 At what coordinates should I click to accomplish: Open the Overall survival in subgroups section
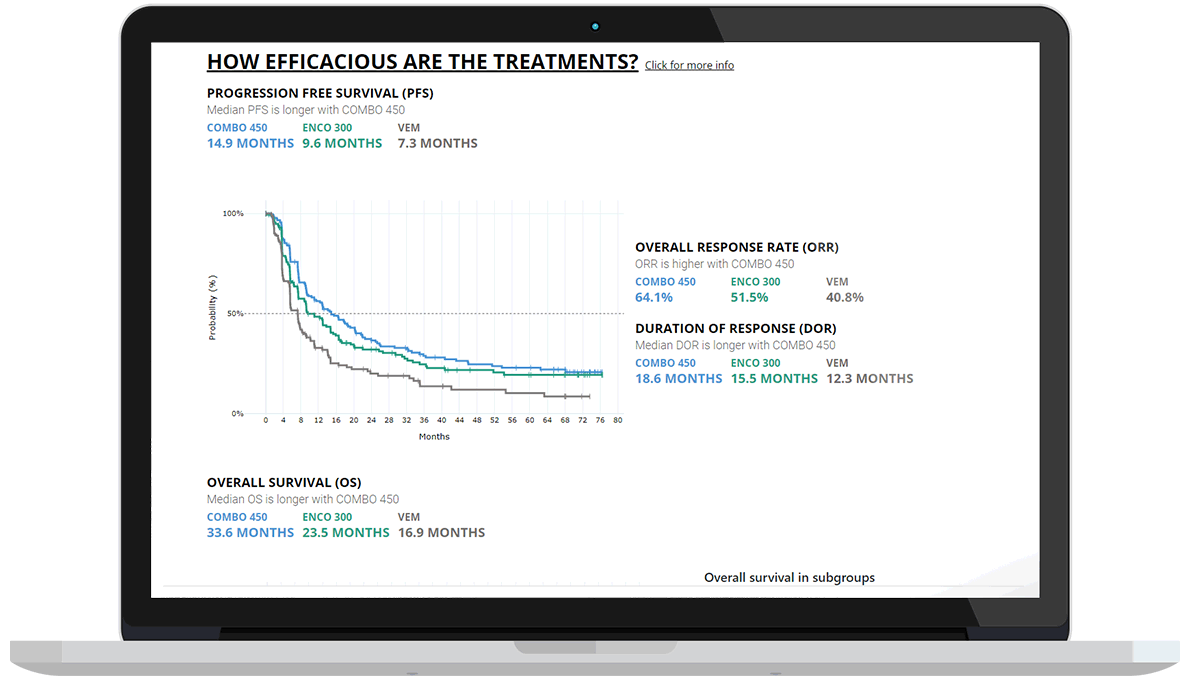789,577
